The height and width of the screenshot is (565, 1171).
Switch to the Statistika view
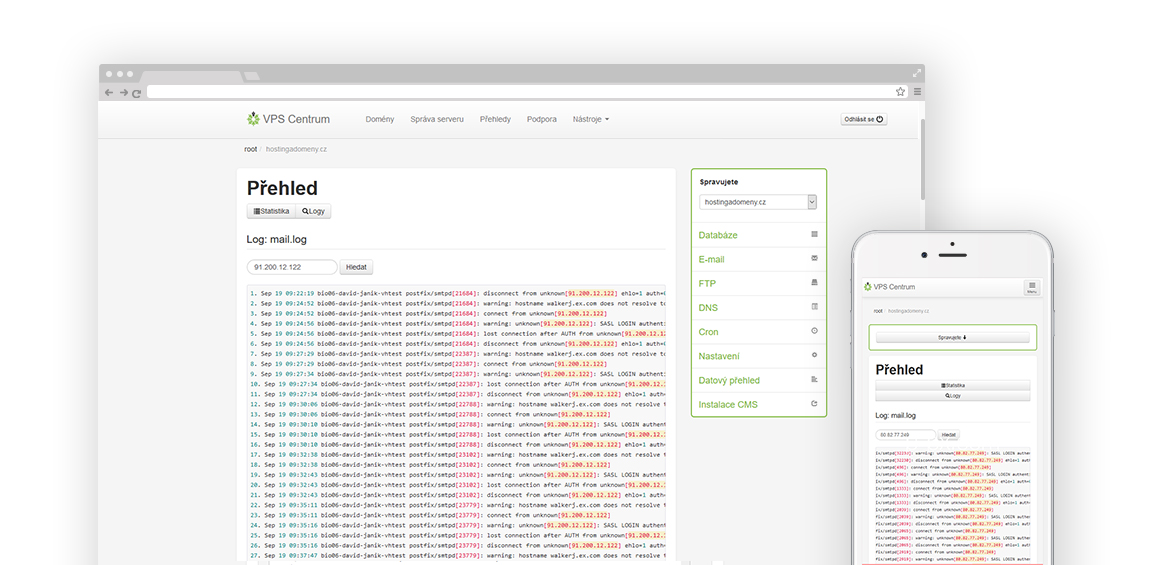pyautogui.click(x=271, y=211)
